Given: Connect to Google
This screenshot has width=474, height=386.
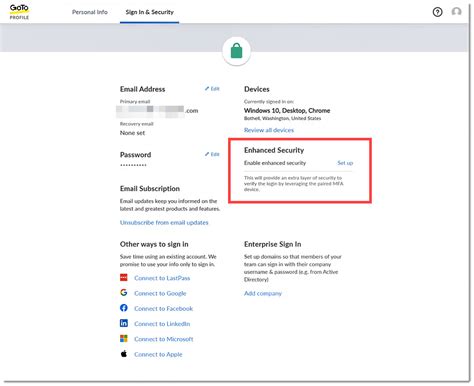Looking at the screenshot, I should click(x=160, y=293).
